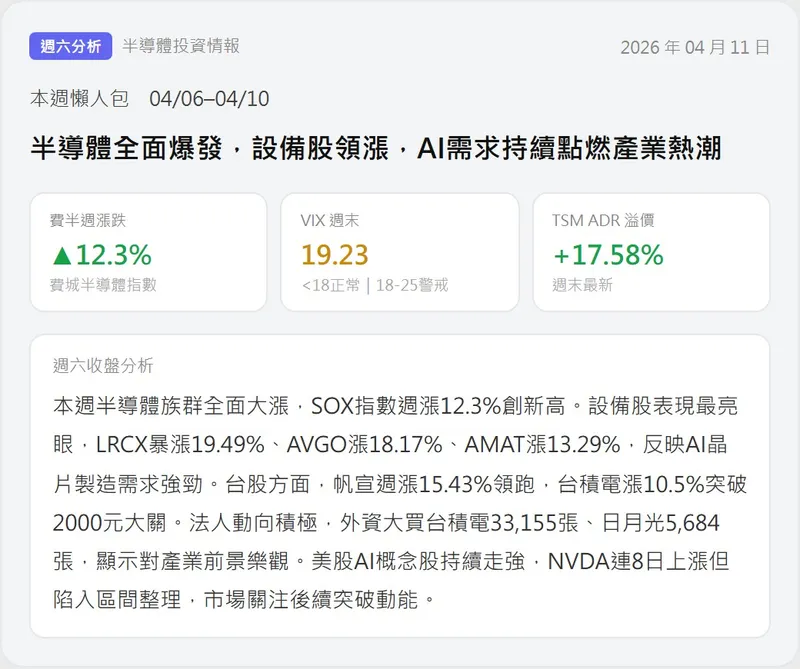Click the line starting 本週半導體族群全面大漲
This screenshot has width=800, height=669.
click(395, 406)
